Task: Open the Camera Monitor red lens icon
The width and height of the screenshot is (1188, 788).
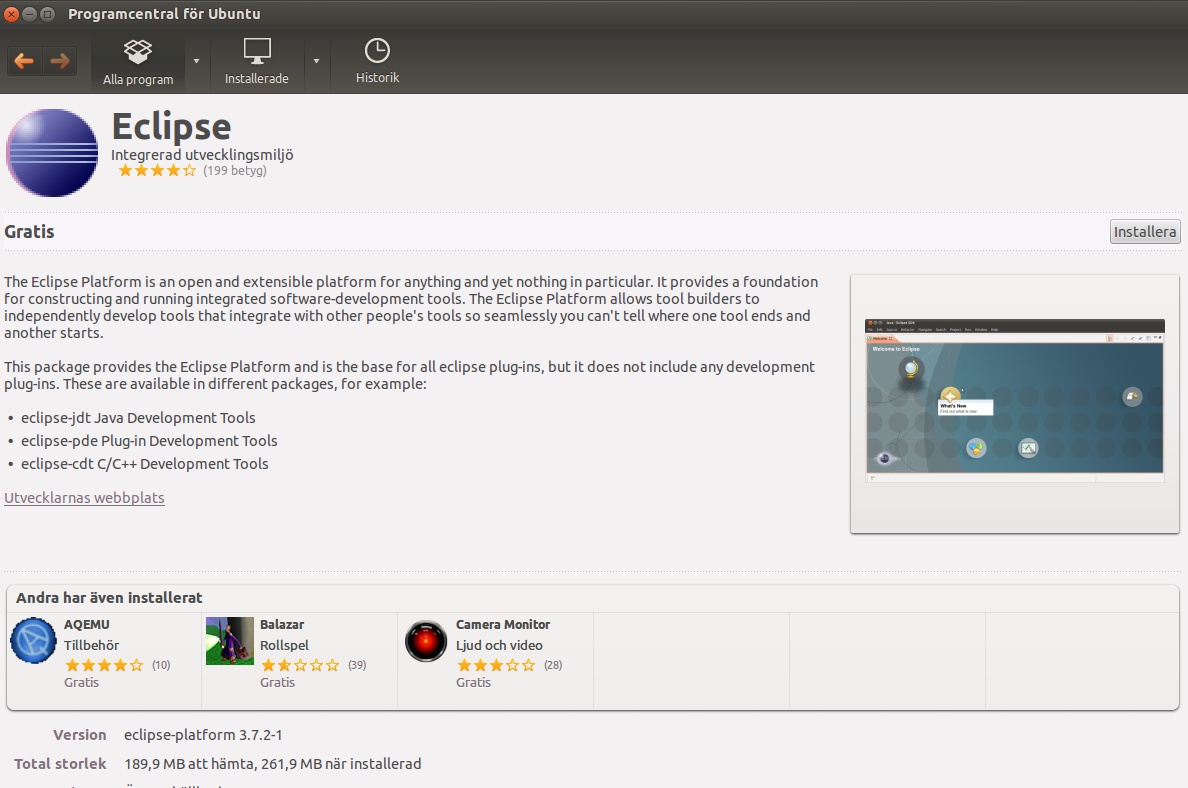Action: 426,641
